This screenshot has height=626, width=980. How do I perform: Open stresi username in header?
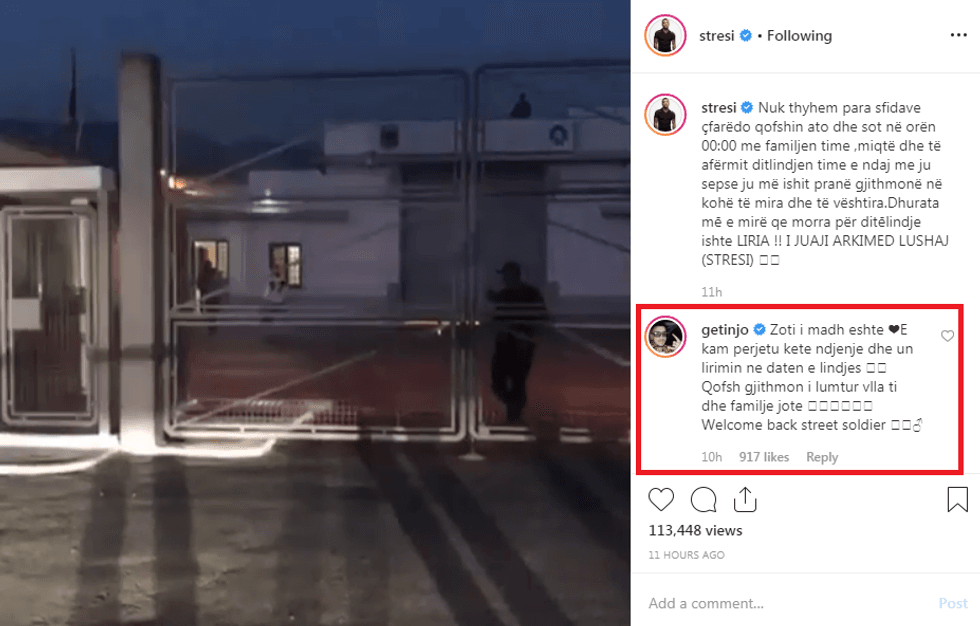click(716, 36)
